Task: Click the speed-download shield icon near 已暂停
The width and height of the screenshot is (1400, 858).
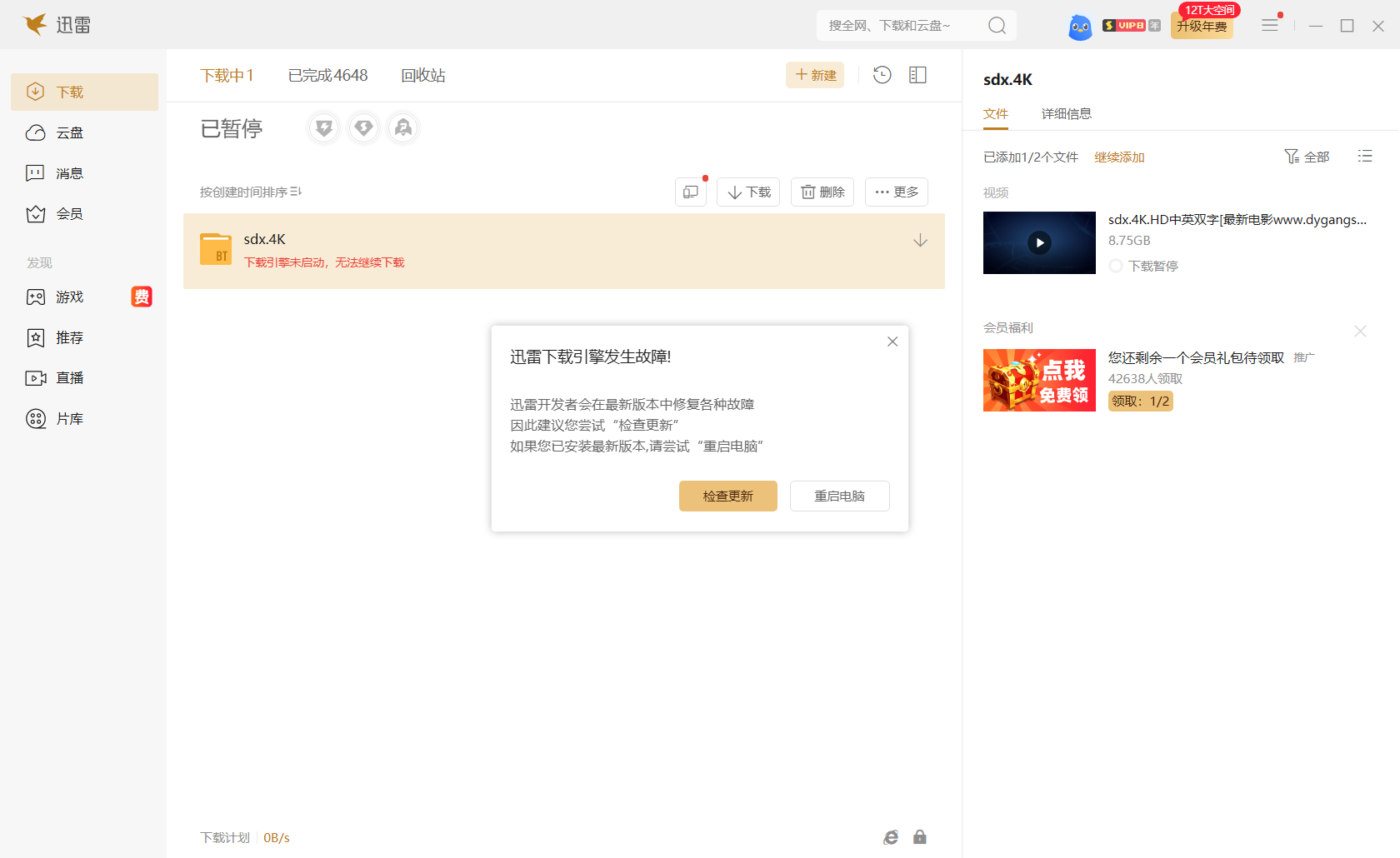Action: 323,127
